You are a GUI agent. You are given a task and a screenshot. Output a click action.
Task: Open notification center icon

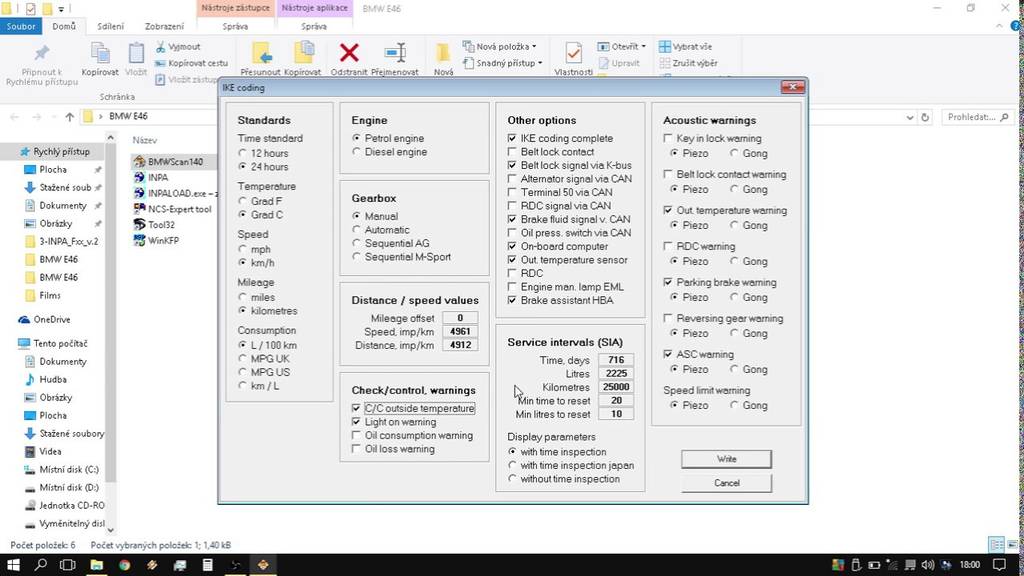[999, 565]
